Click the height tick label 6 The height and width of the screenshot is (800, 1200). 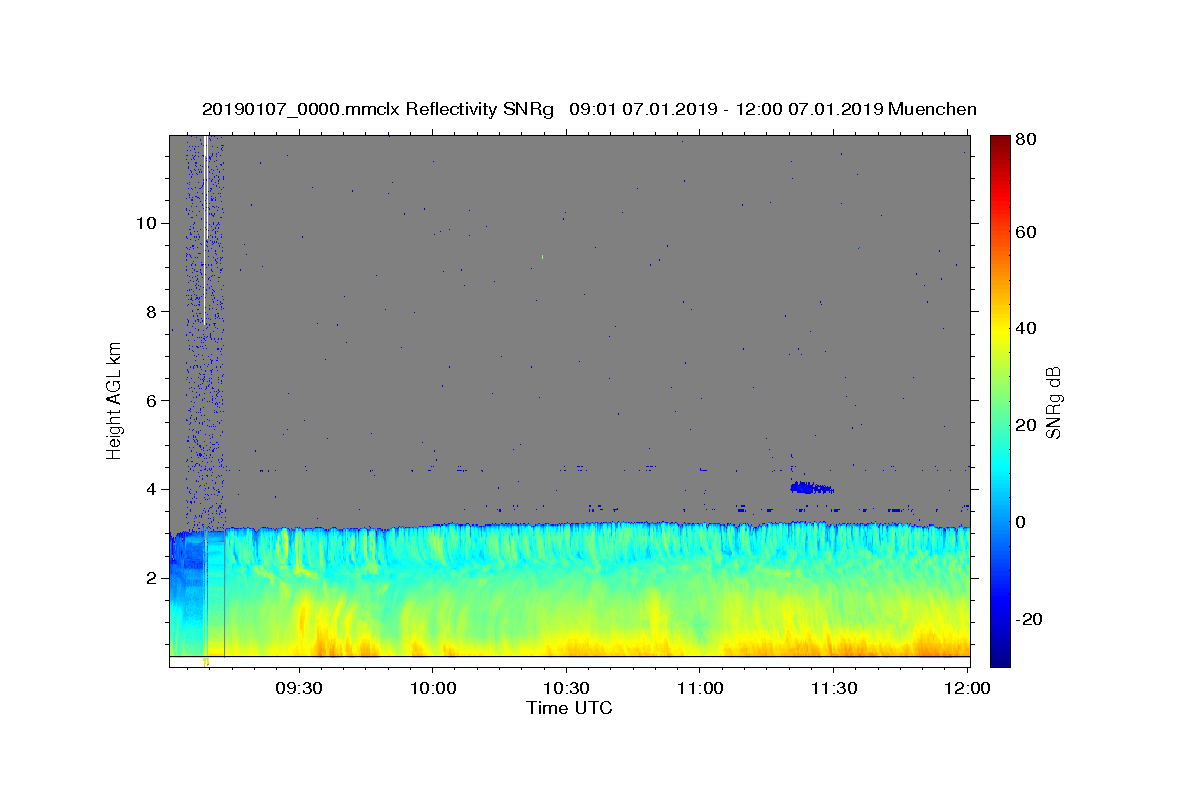pos(150,400)
